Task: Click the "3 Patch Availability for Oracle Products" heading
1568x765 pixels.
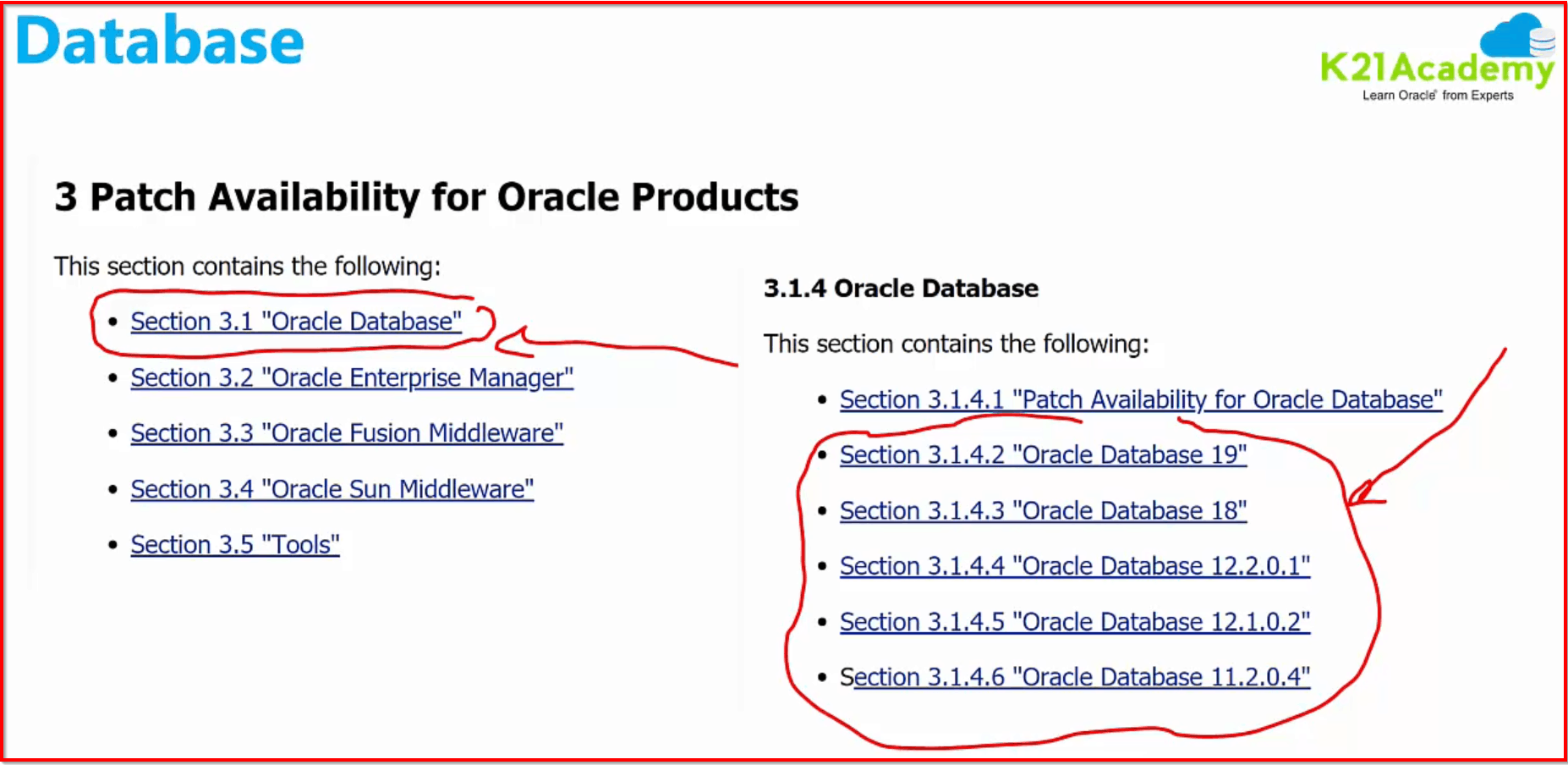Action: [426, 197]
